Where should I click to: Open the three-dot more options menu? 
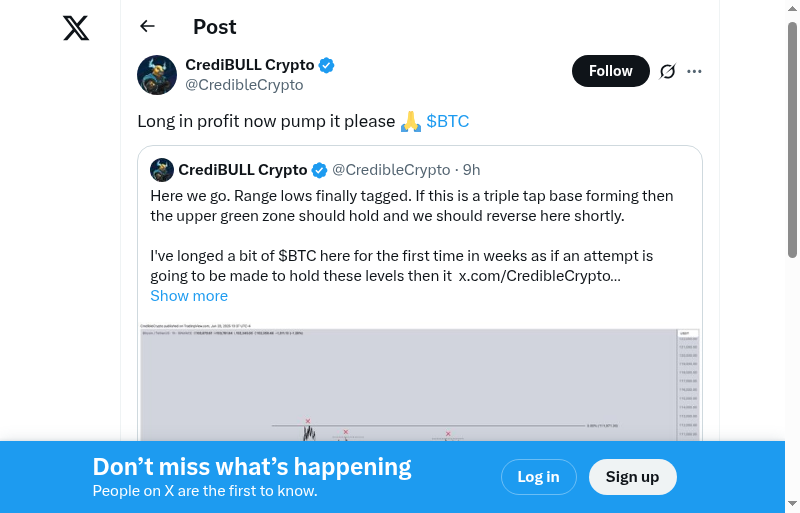[x=695, y=71]
